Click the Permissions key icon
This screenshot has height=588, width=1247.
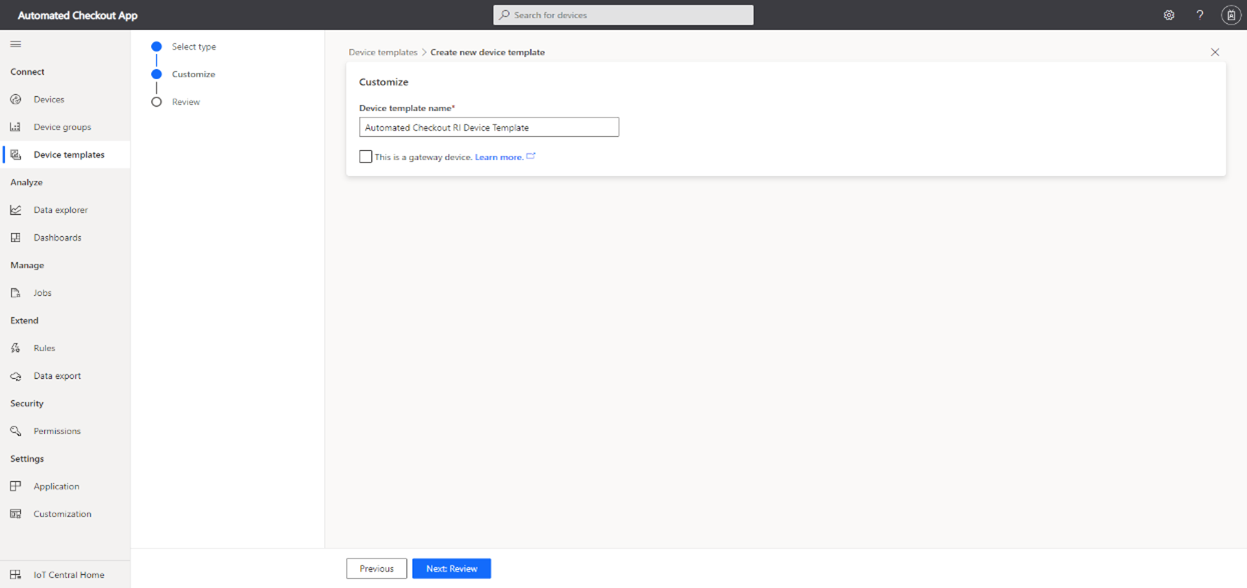coord(15,431)
